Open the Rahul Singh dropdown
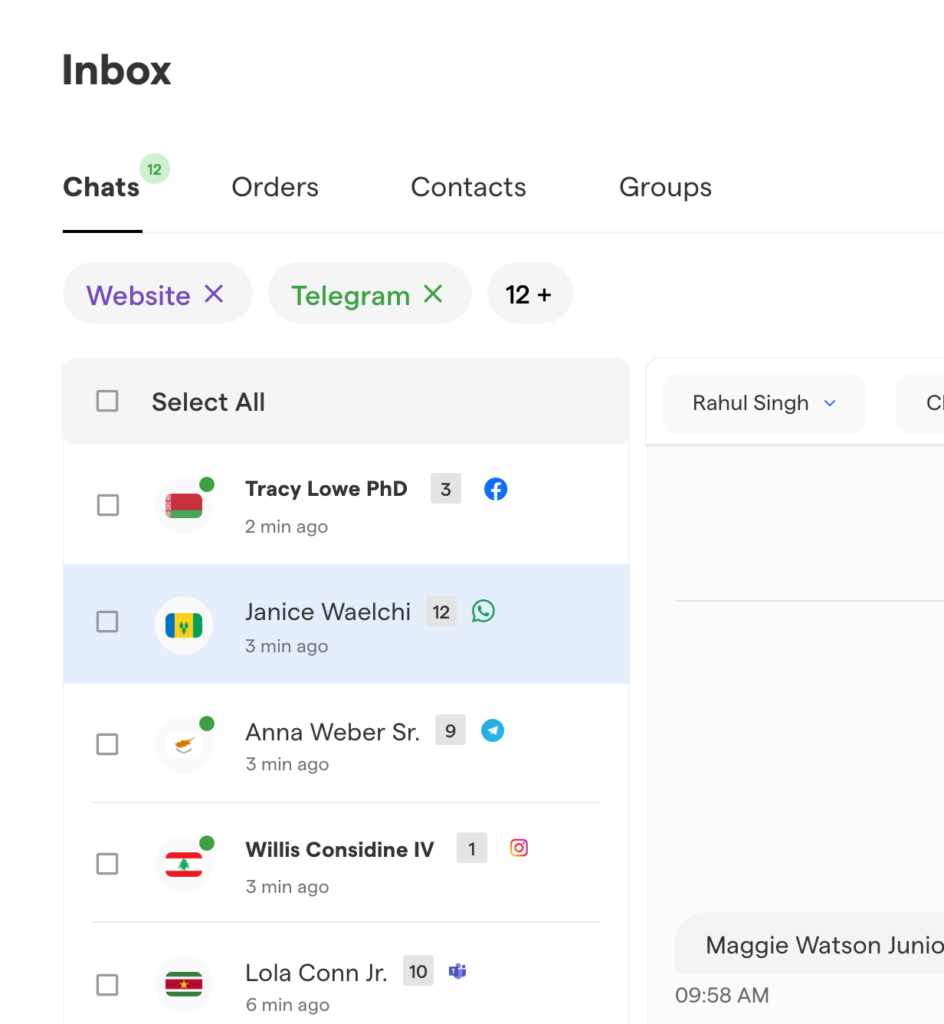This screenshot has width=944, height=1024. pyautogui.click(x=764, y=403)
